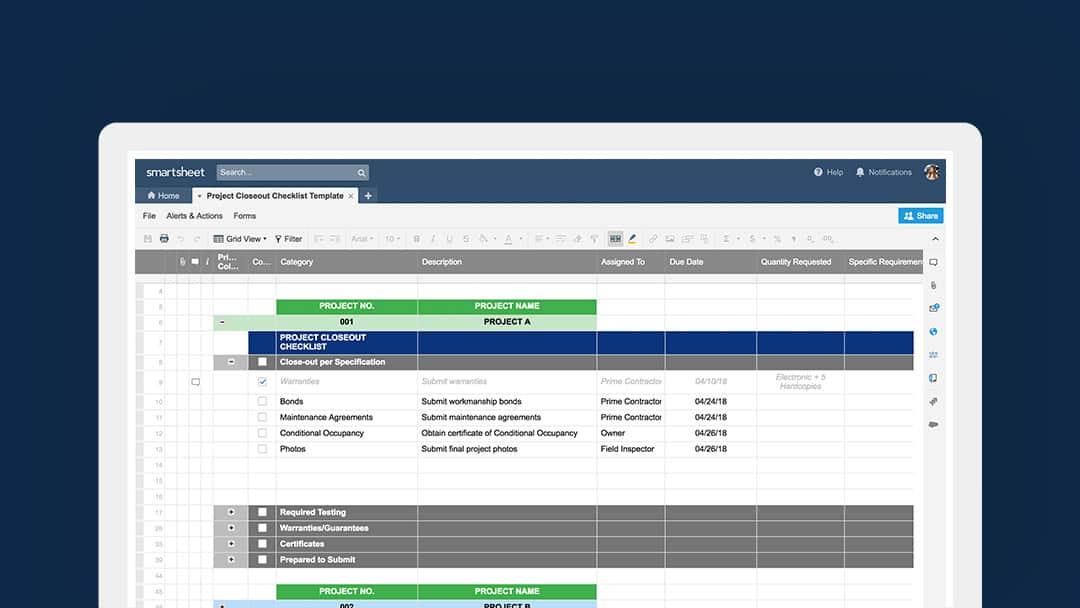Click the blue Share button
The image size is (1080, 608).
[x=919, y=215]
